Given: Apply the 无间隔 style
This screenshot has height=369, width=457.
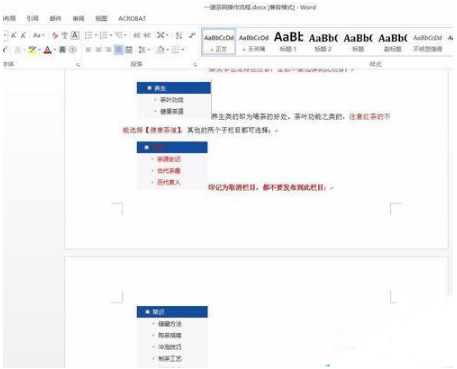Looking at the screenshot, I should tap(254, 42).
